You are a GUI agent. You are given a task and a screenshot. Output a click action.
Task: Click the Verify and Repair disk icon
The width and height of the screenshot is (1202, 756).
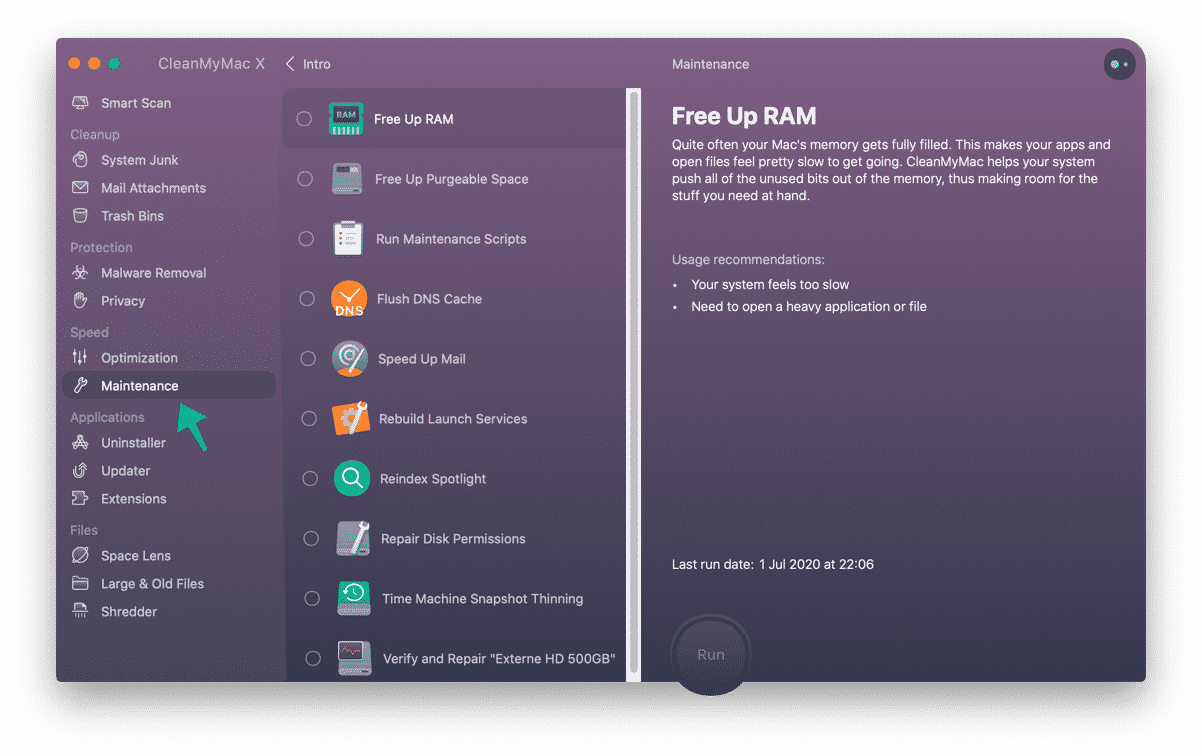[x=355, y=659]
